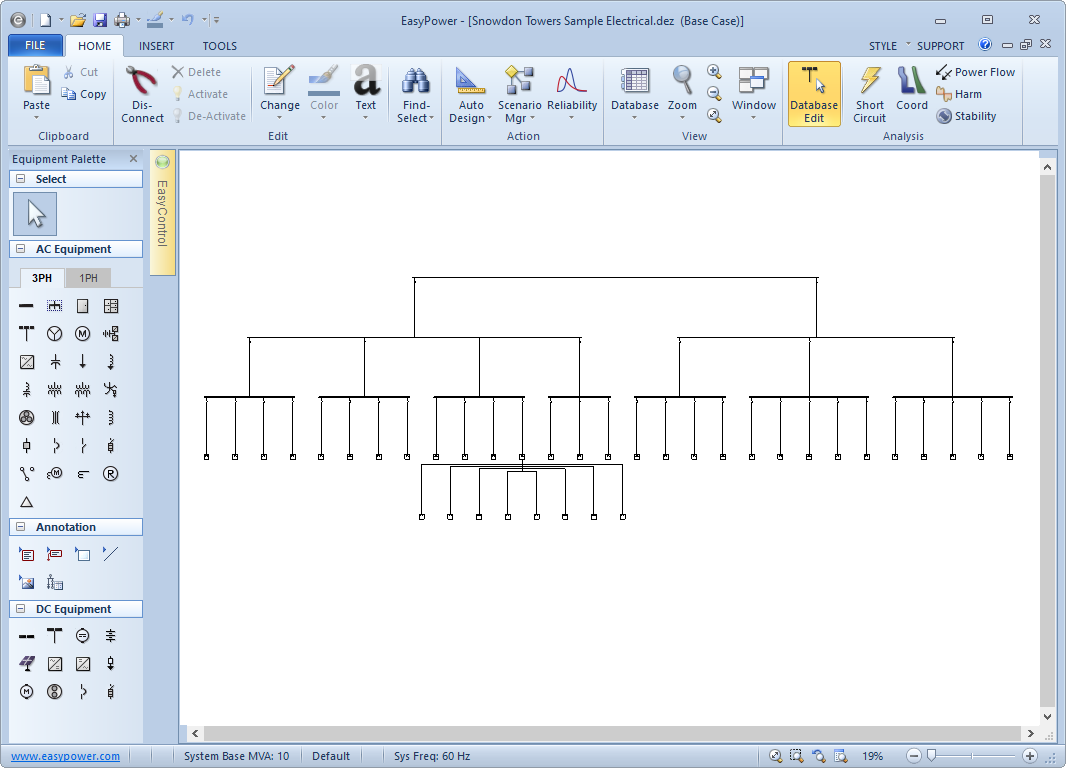Click the zoom slider plus button
Image resolution: width=1066 pixels, height=768 pixels.
1030,756
